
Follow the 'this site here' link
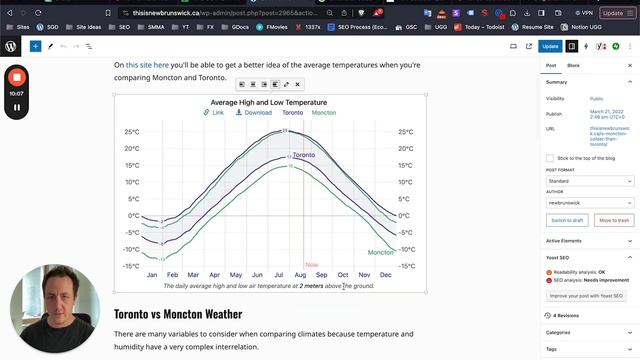147,65
